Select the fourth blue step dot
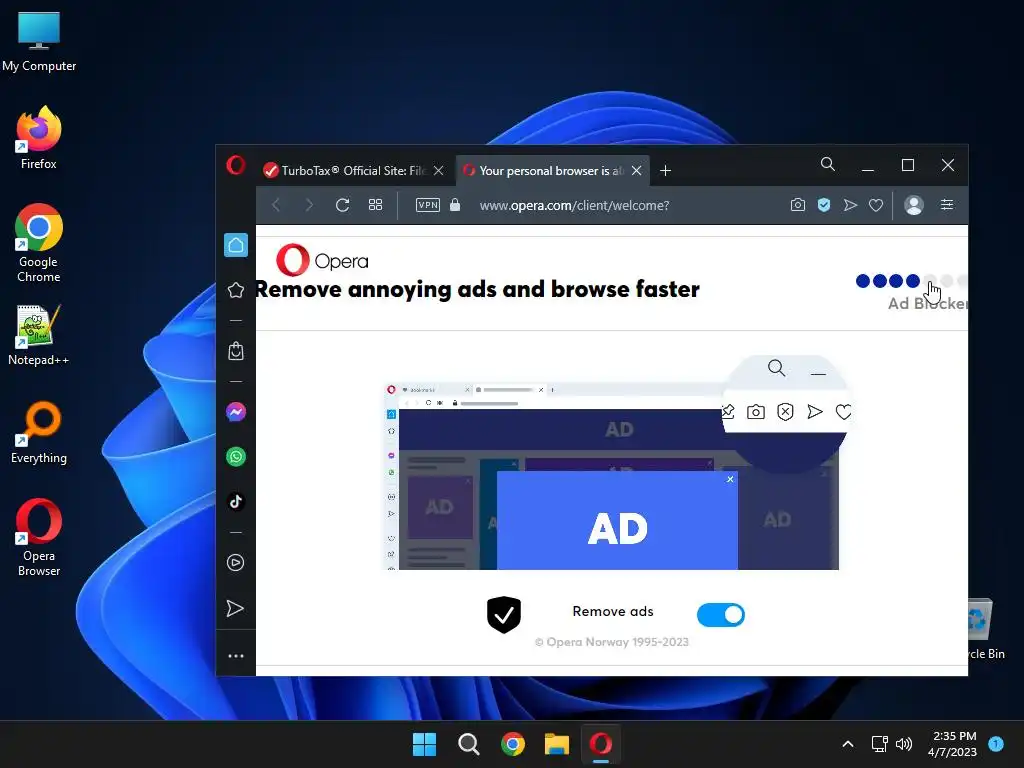 [913, 281]
